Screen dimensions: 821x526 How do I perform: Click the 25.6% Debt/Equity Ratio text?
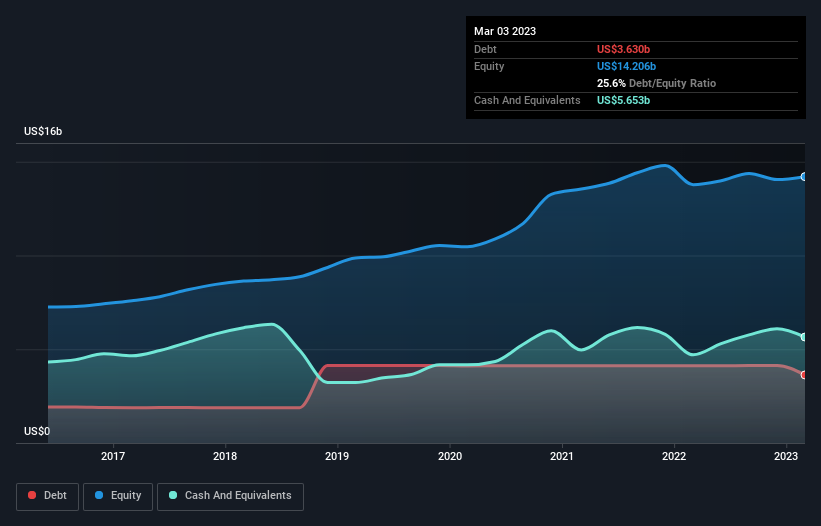pos(656,83)
